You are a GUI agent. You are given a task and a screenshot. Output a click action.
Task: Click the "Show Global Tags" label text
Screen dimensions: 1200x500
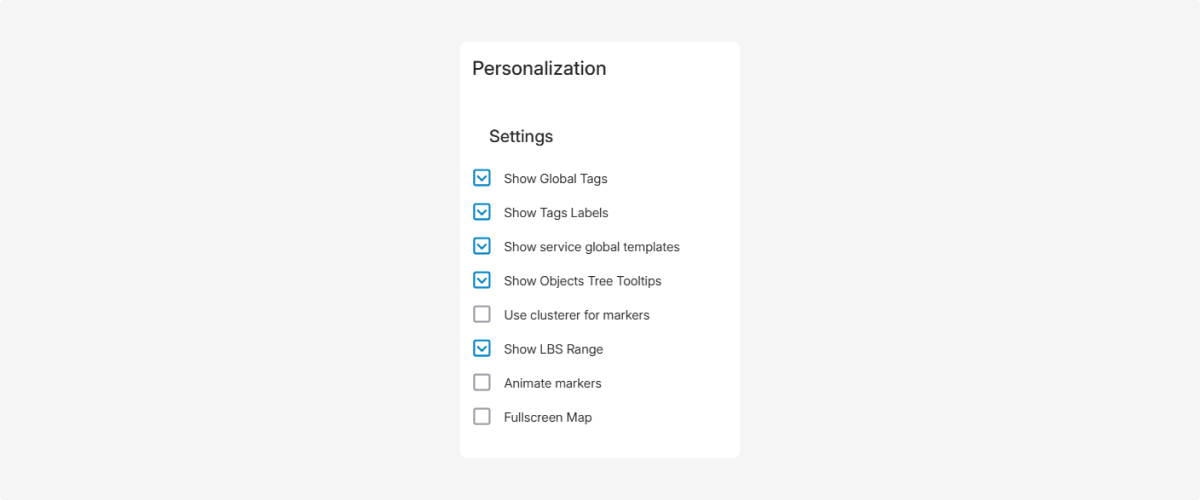(x=555, y=179)
